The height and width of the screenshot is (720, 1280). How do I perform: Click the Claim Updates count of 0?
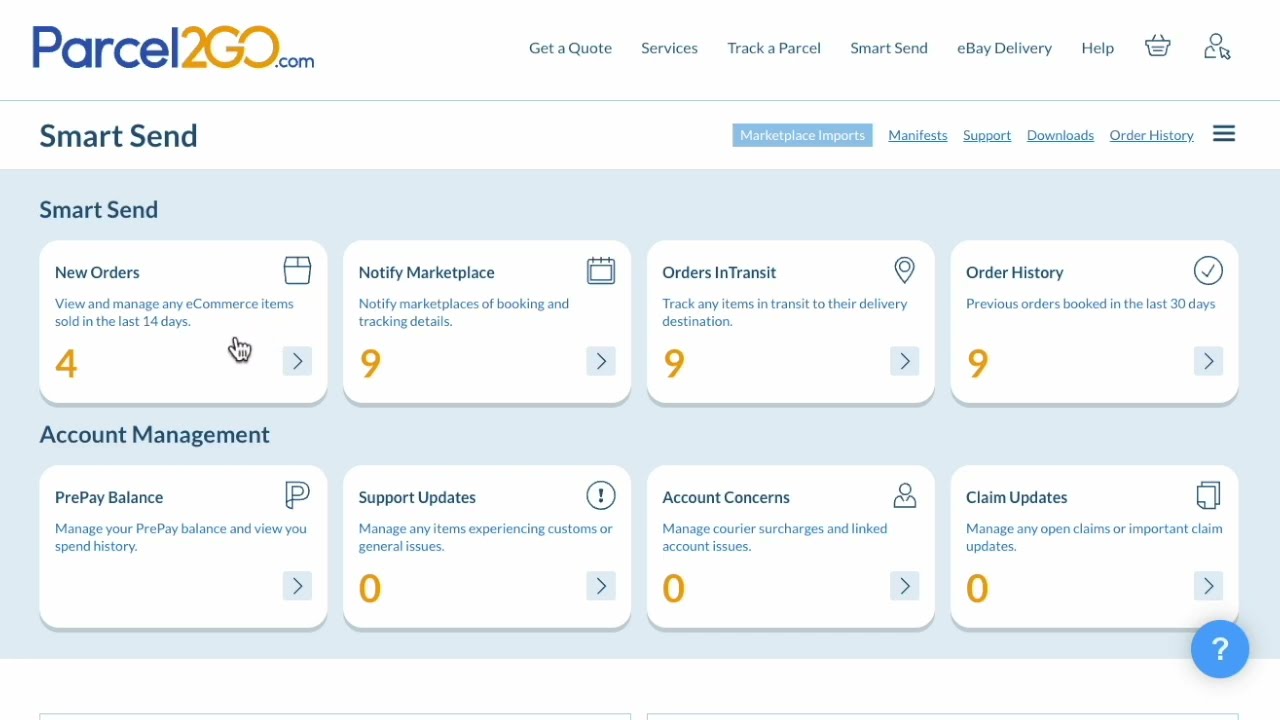[x=977, y=589]
